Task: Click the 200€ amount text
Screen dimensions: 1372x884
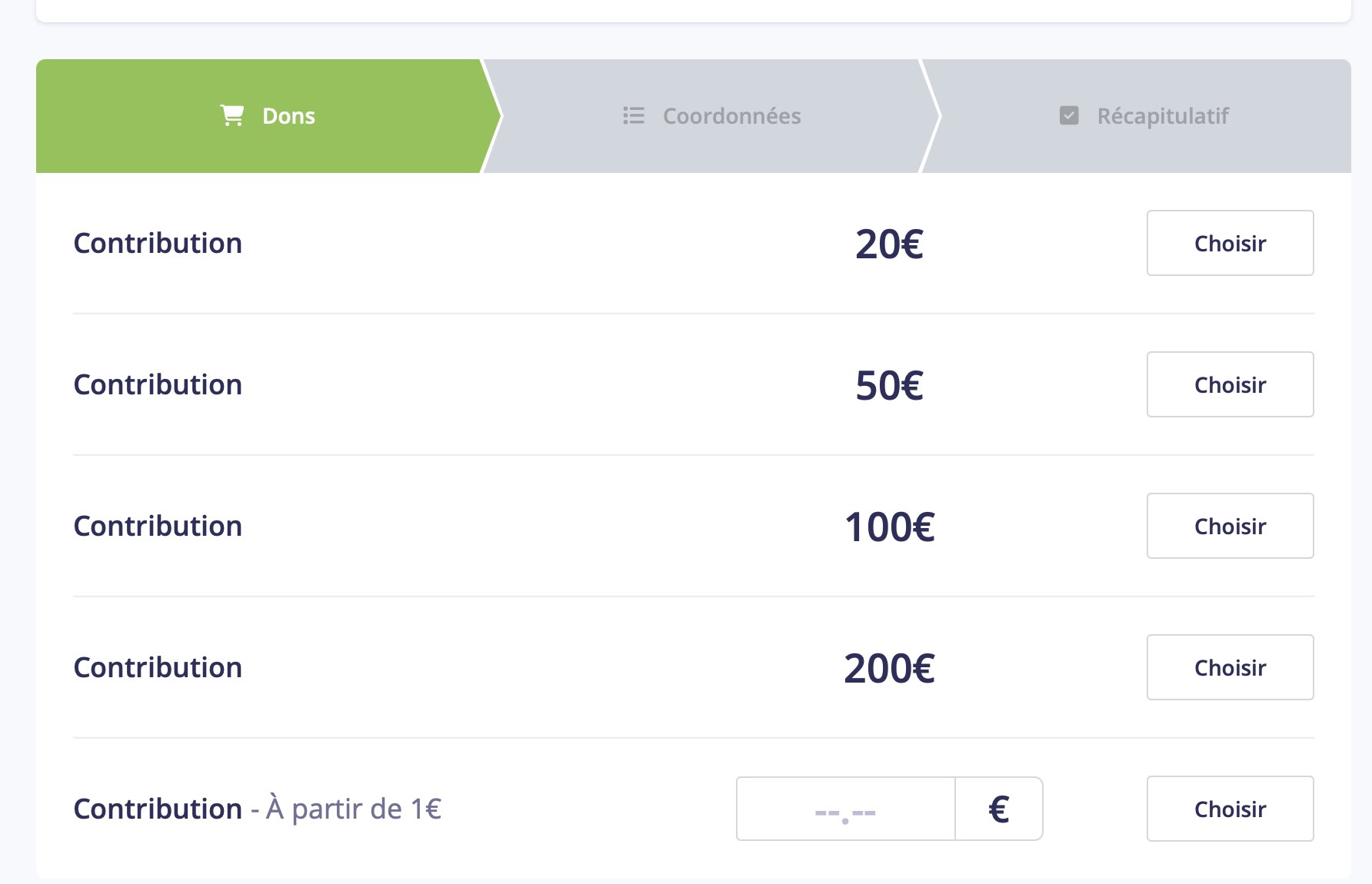Action: 889,669
